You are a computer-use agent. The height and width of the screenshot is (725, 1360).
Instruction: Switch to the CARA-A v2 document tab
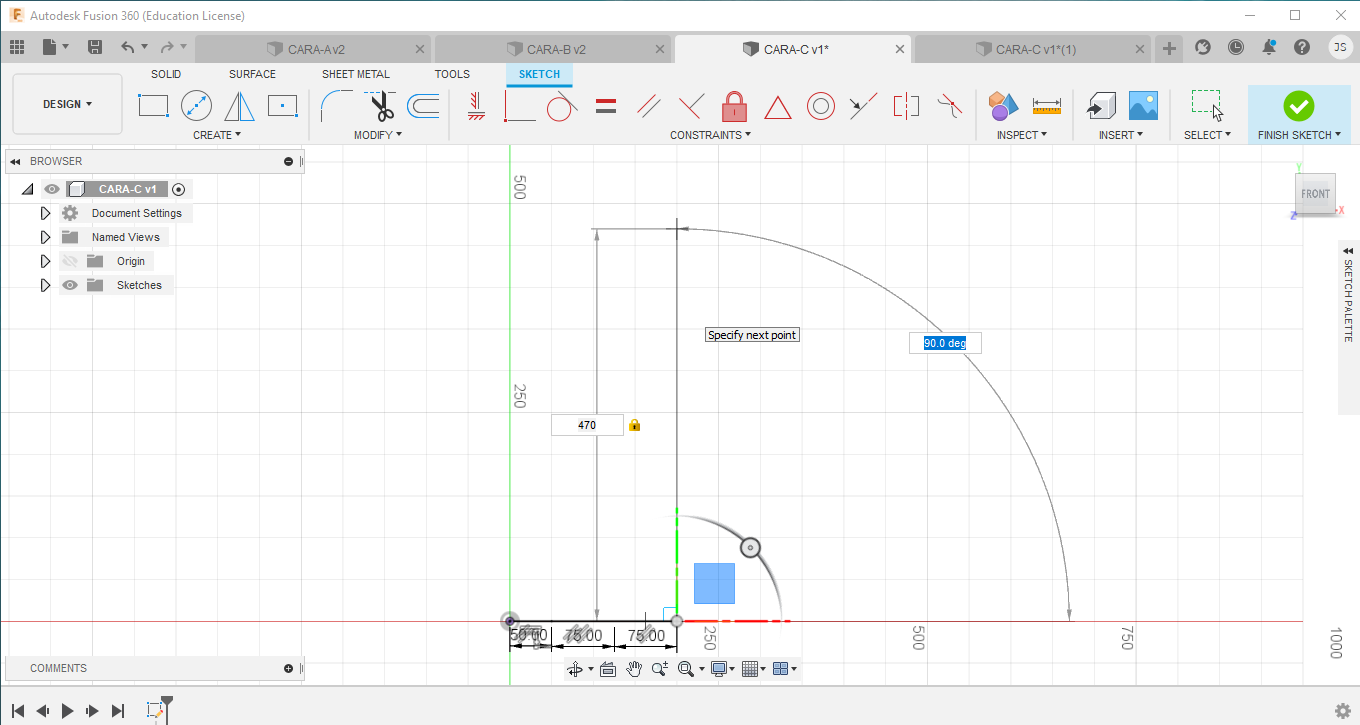tap(313, 48)
